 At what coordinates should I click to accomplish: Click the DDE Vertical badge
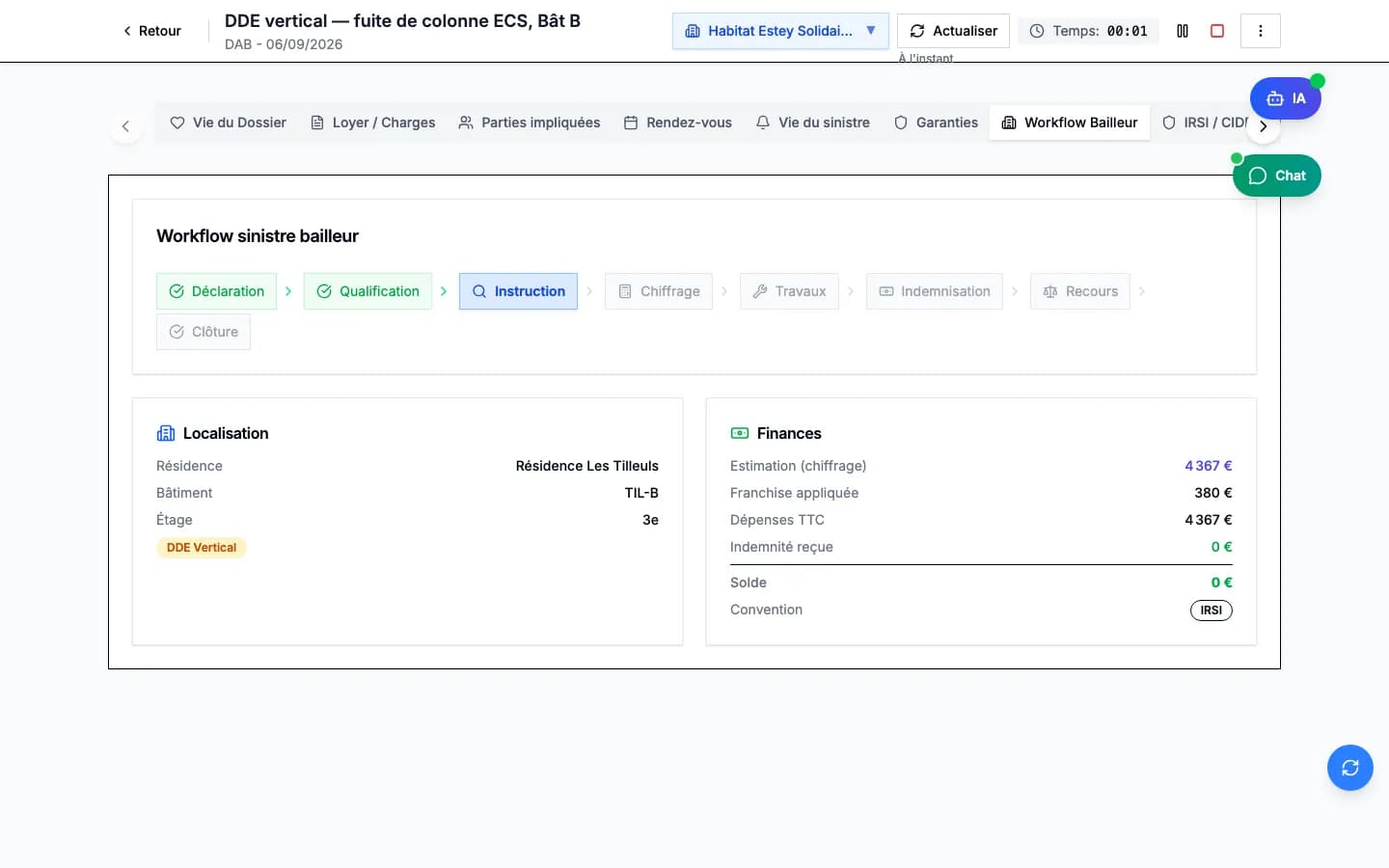pyautogui.click(x=202, y=548)
